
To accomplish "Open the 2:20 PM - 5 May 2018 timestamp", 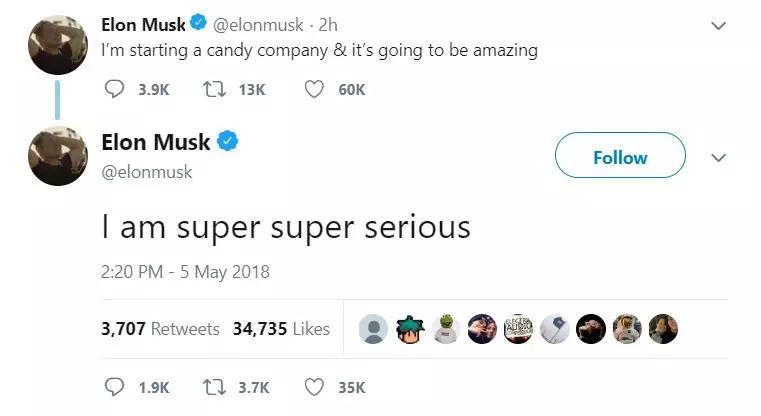I will pyautogui.click(x=185, y=272).
